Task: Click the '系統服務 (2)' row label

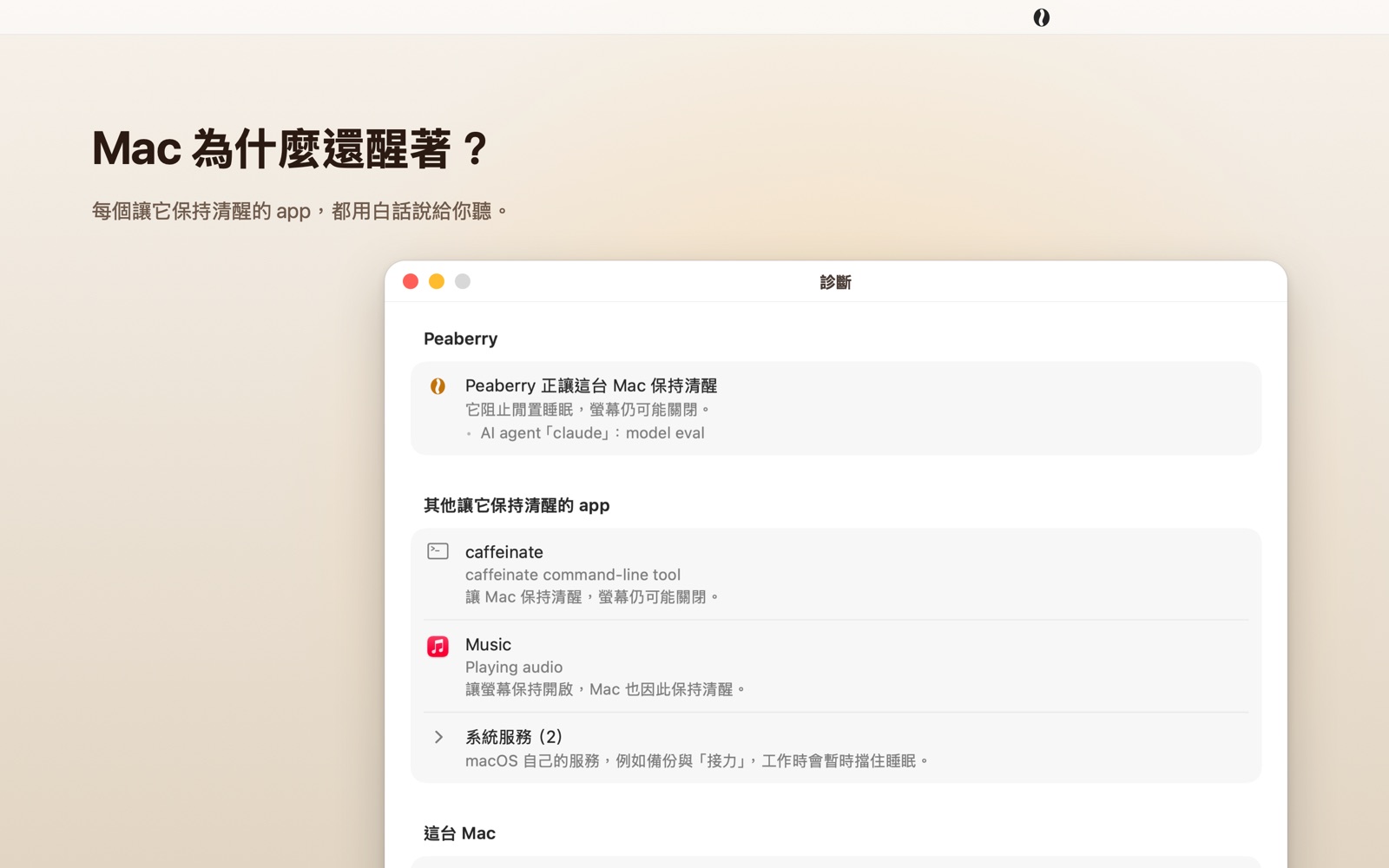Action: coord(514,737)
